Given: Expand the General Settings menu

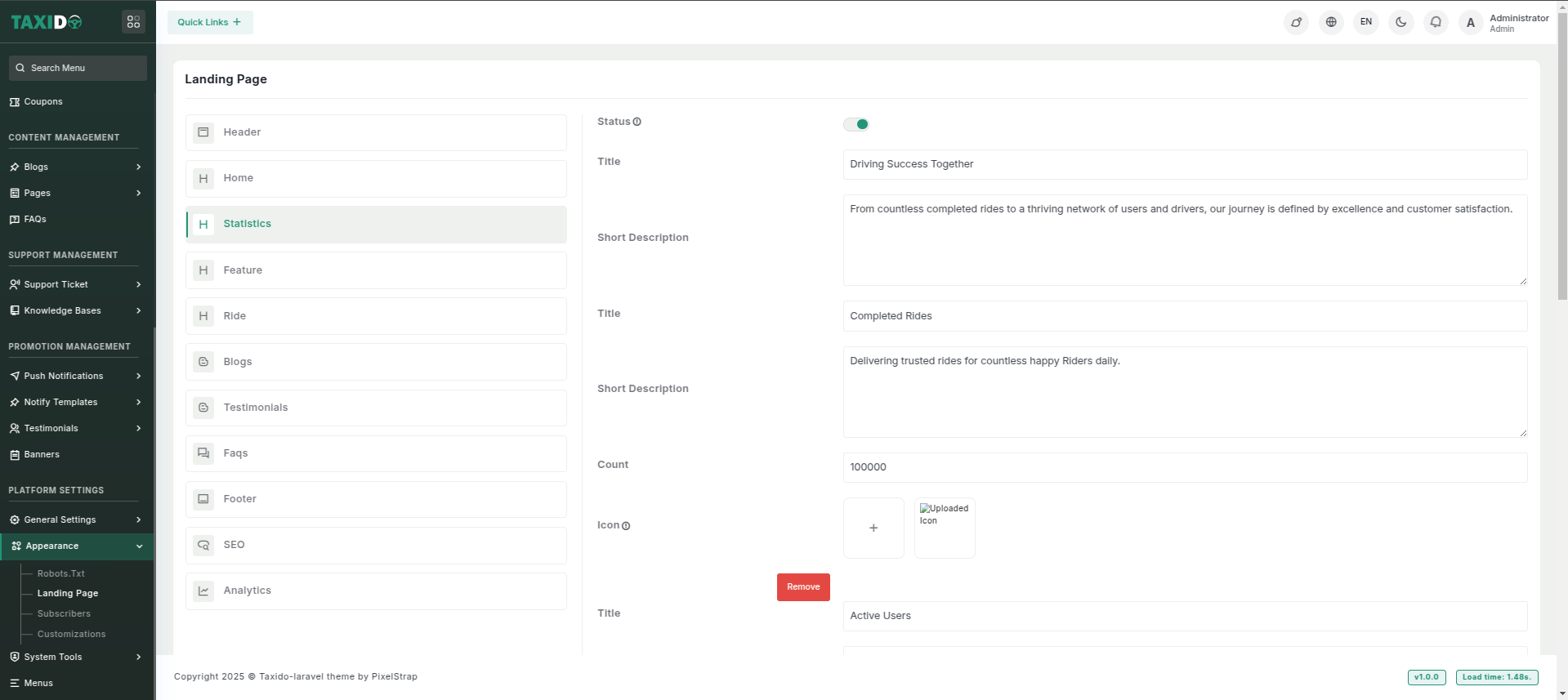Looking at the screenshot, I should [75, 519].
